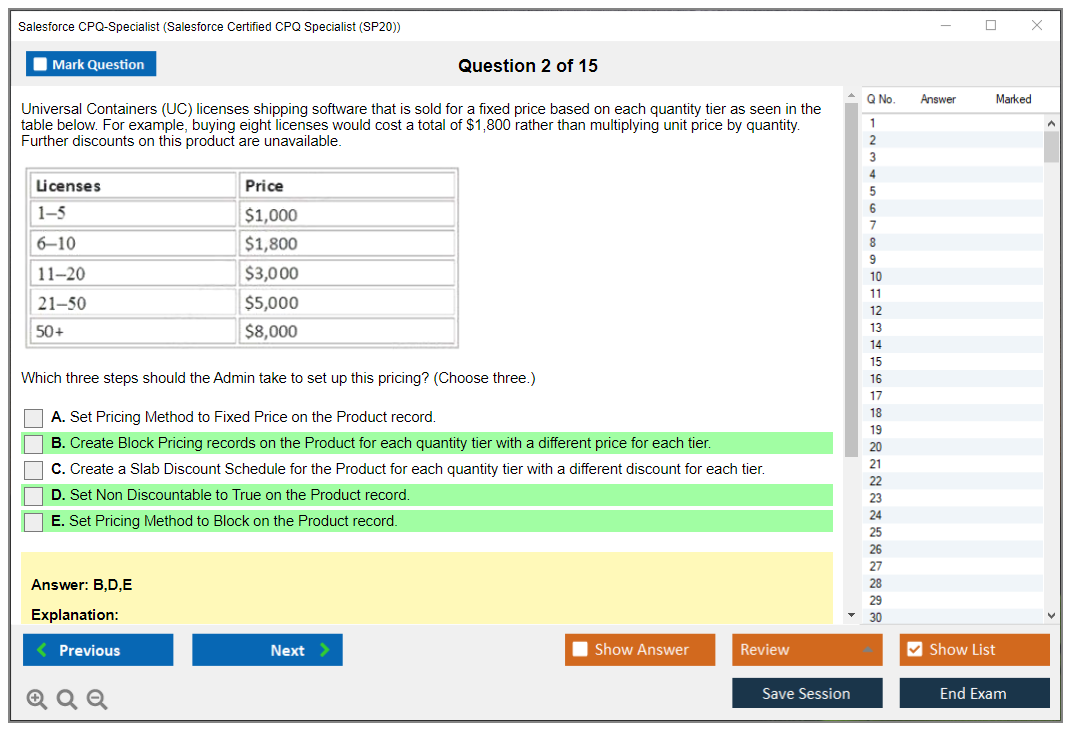This screenshot has height=735, width=1075.
Task: Toggle the Show Answer checkbox
Action: point(580,650)
